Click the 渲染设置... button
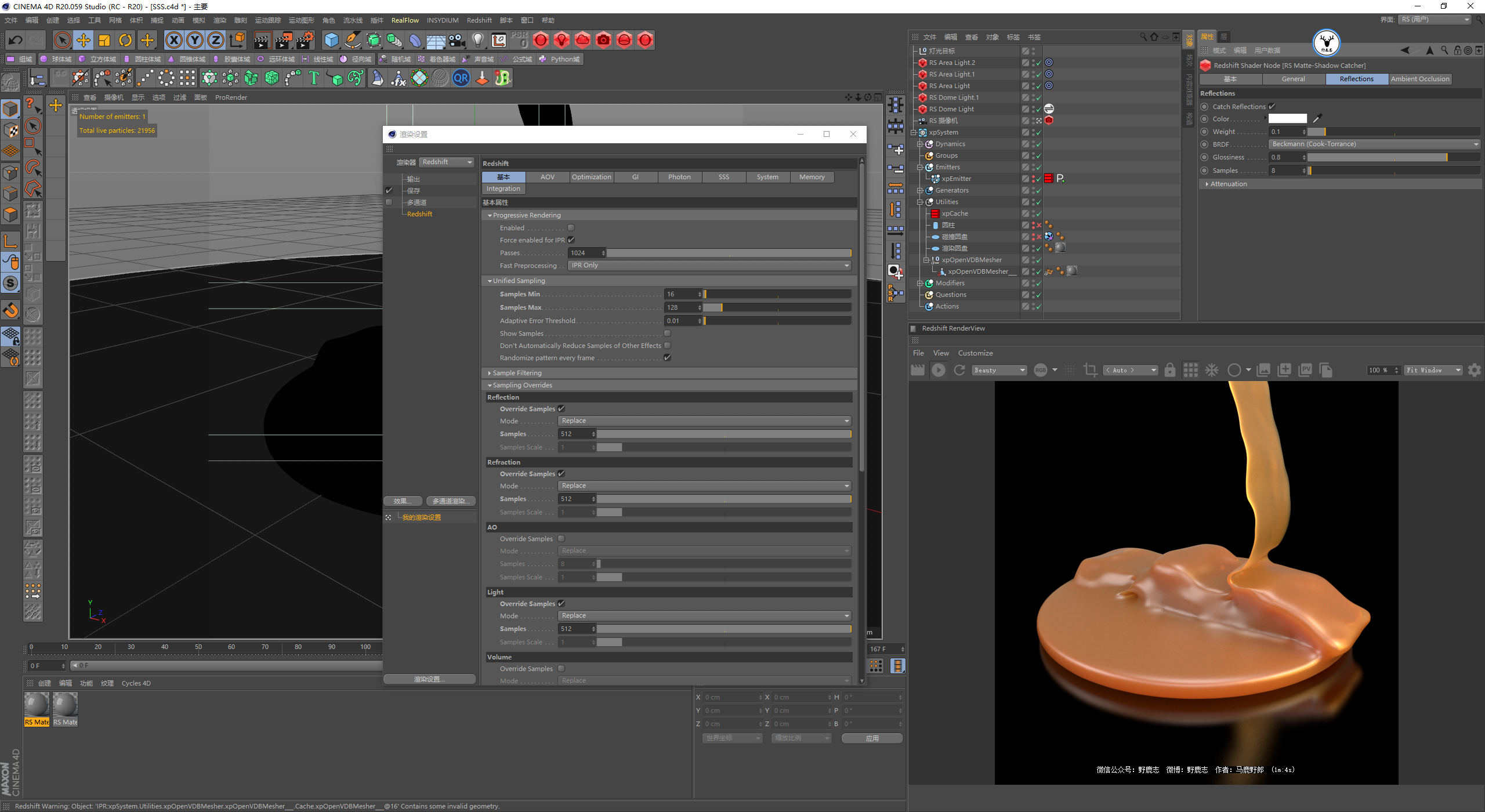 (x=429, y=679)
